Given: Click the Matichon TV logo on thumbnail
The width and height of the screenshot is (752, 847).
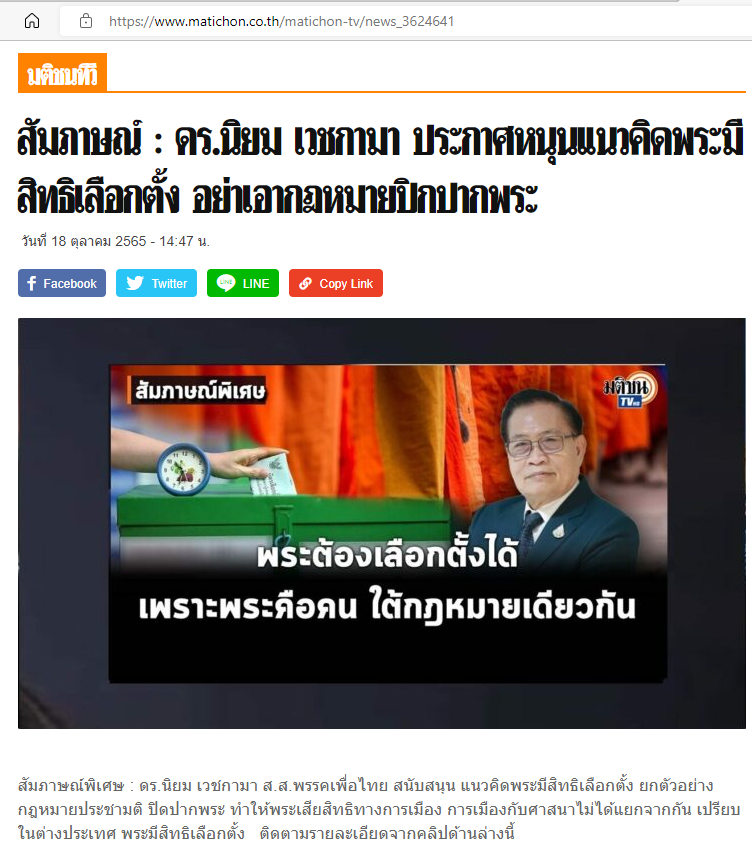Looking at the screenshot, I should 630,389.
